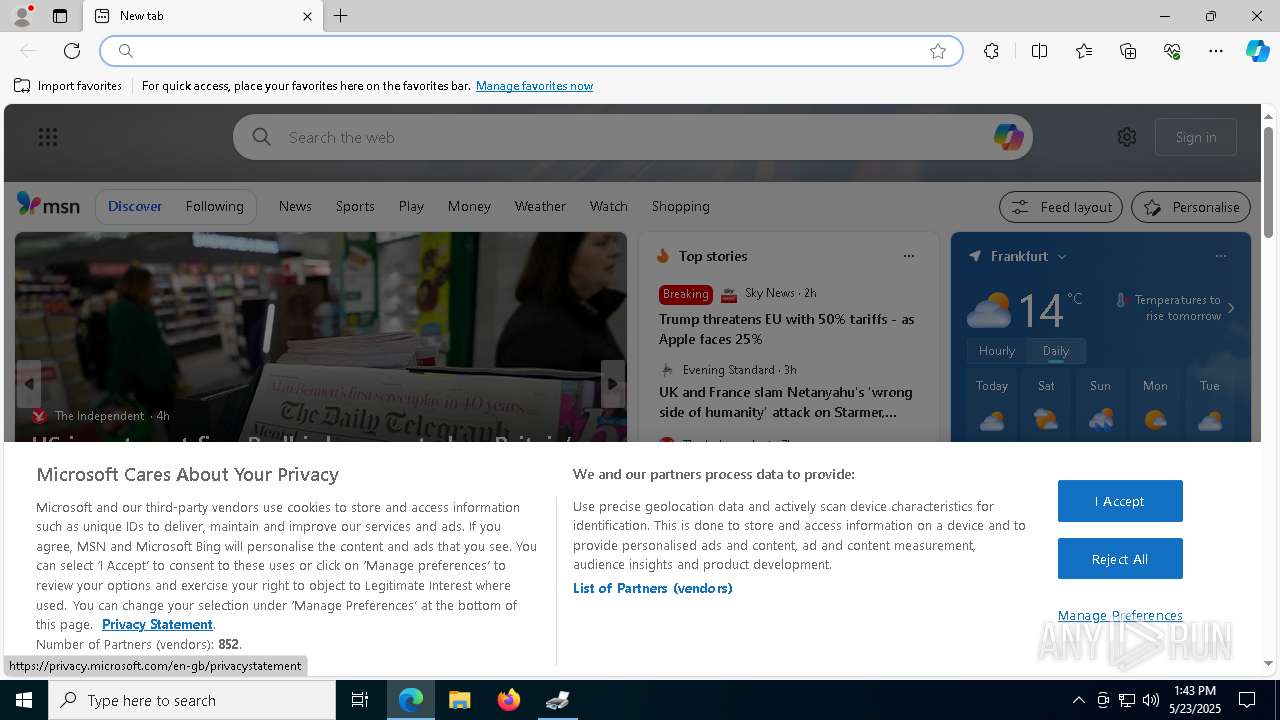Open weather card more options ellipsis

point(1221,256)
